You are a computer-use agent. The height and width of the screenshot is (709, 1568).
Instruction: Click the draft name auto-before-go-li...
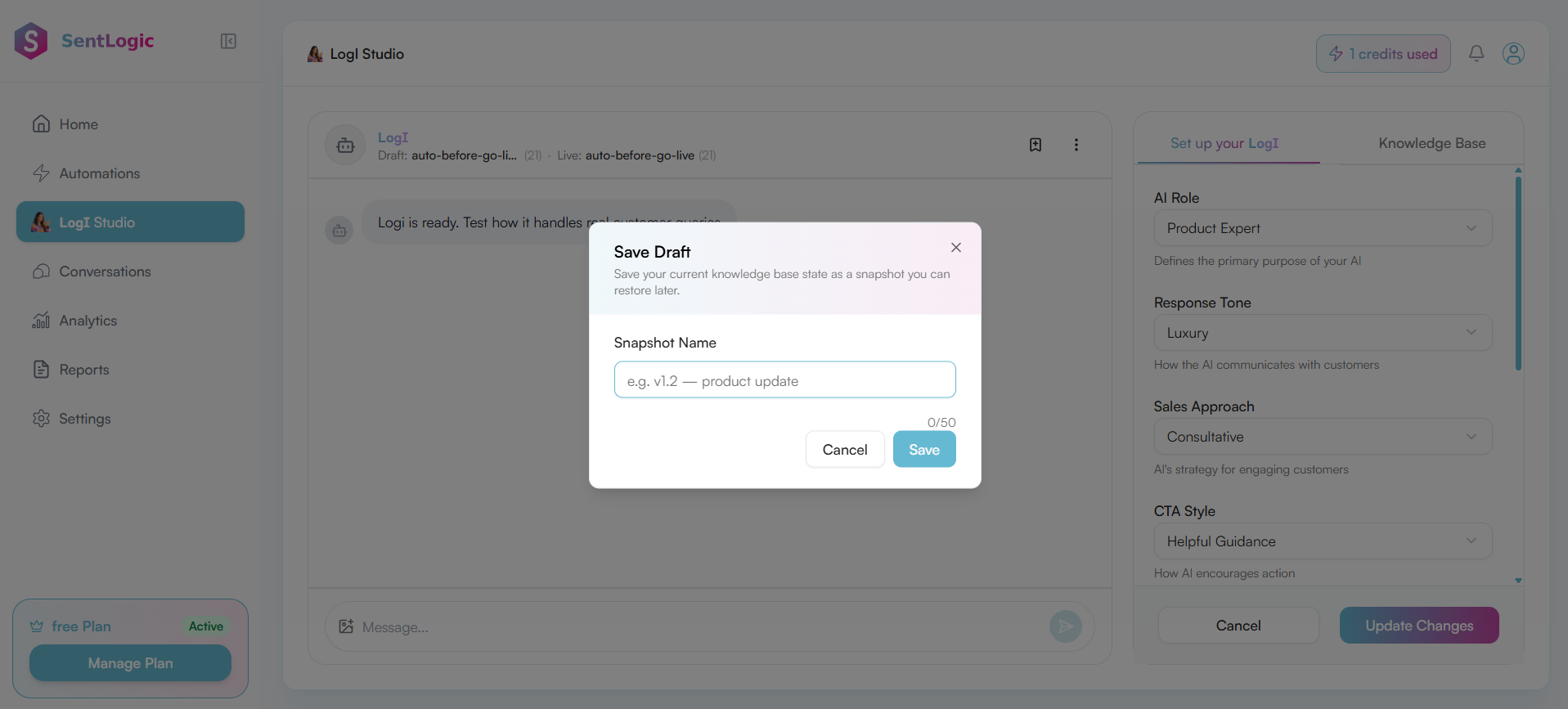(x=464, y=155)
